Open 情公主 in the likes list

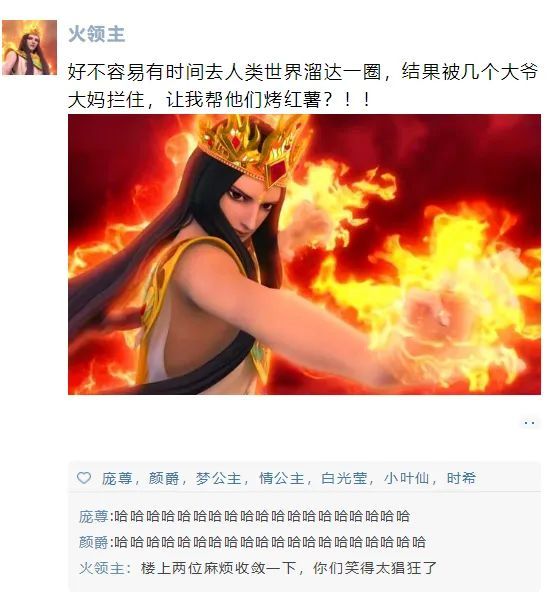coord(281,478)
